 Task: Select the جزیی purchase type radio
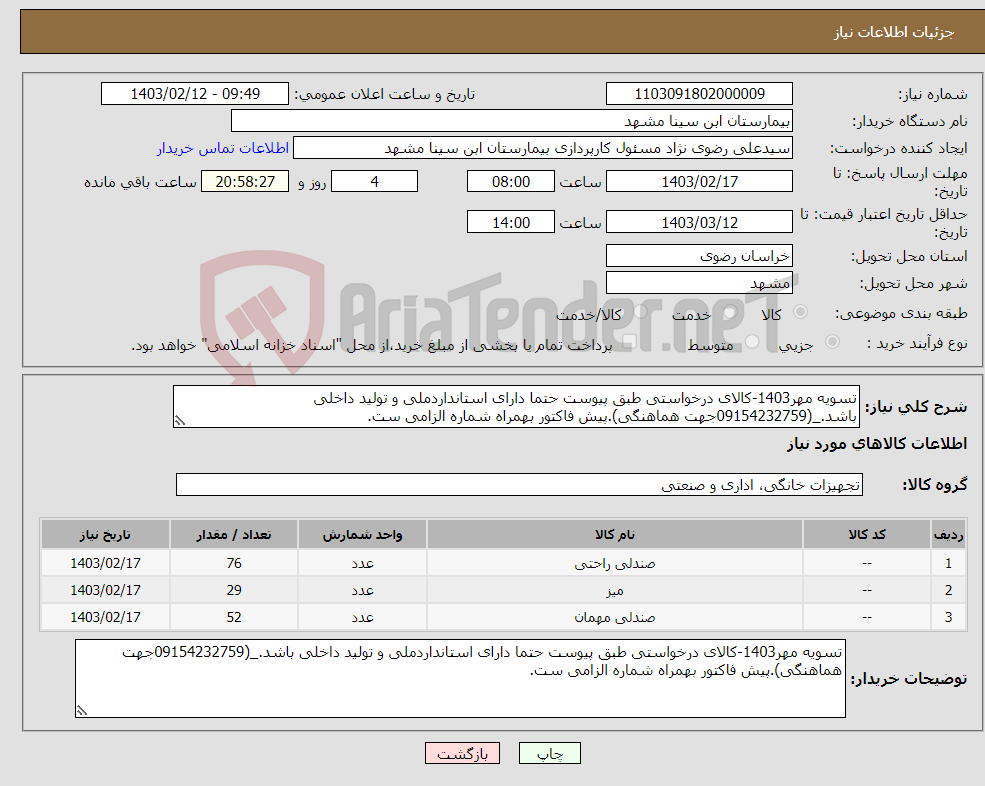click(832, 342)
